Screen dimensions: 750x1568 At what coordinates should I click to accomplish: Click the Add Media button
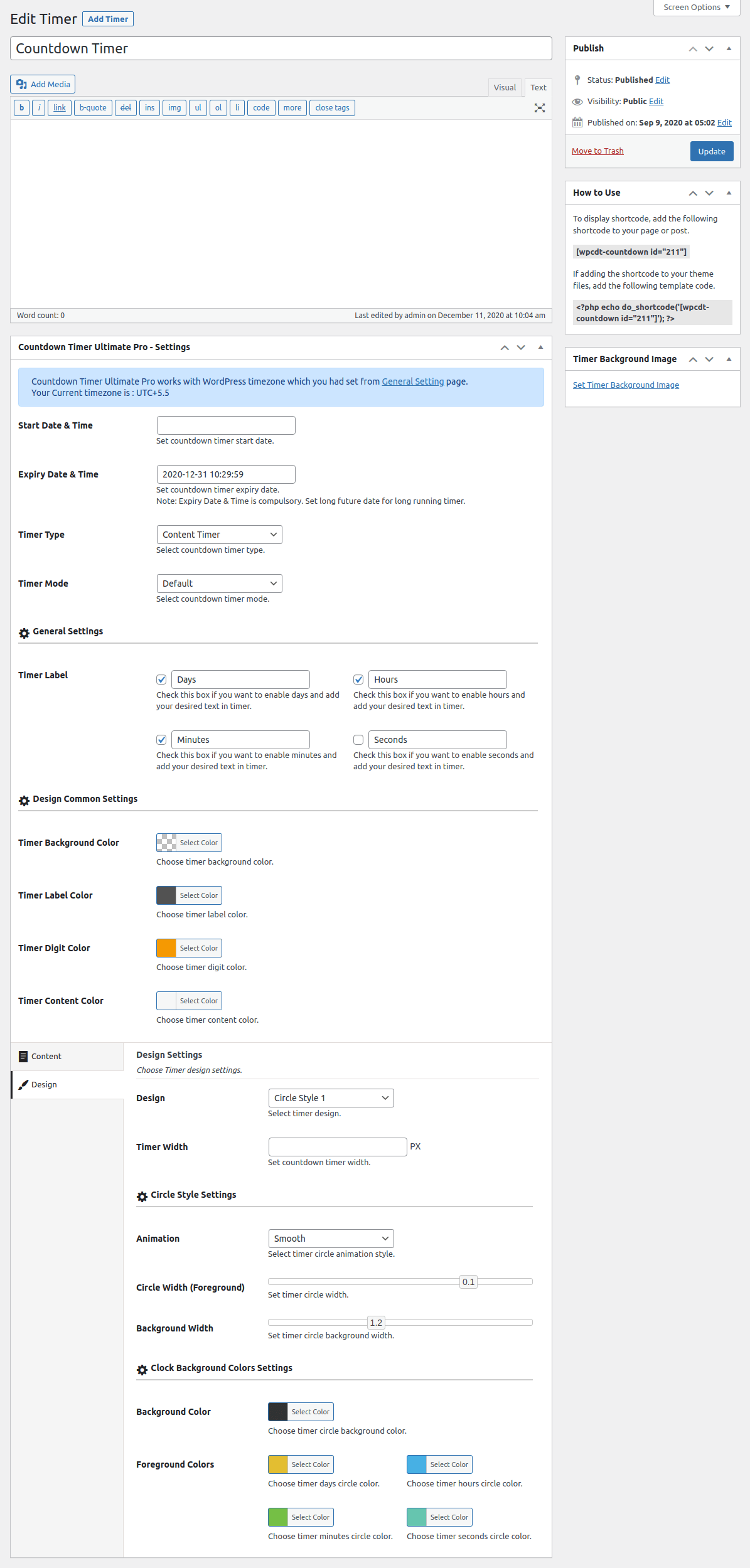43,85
